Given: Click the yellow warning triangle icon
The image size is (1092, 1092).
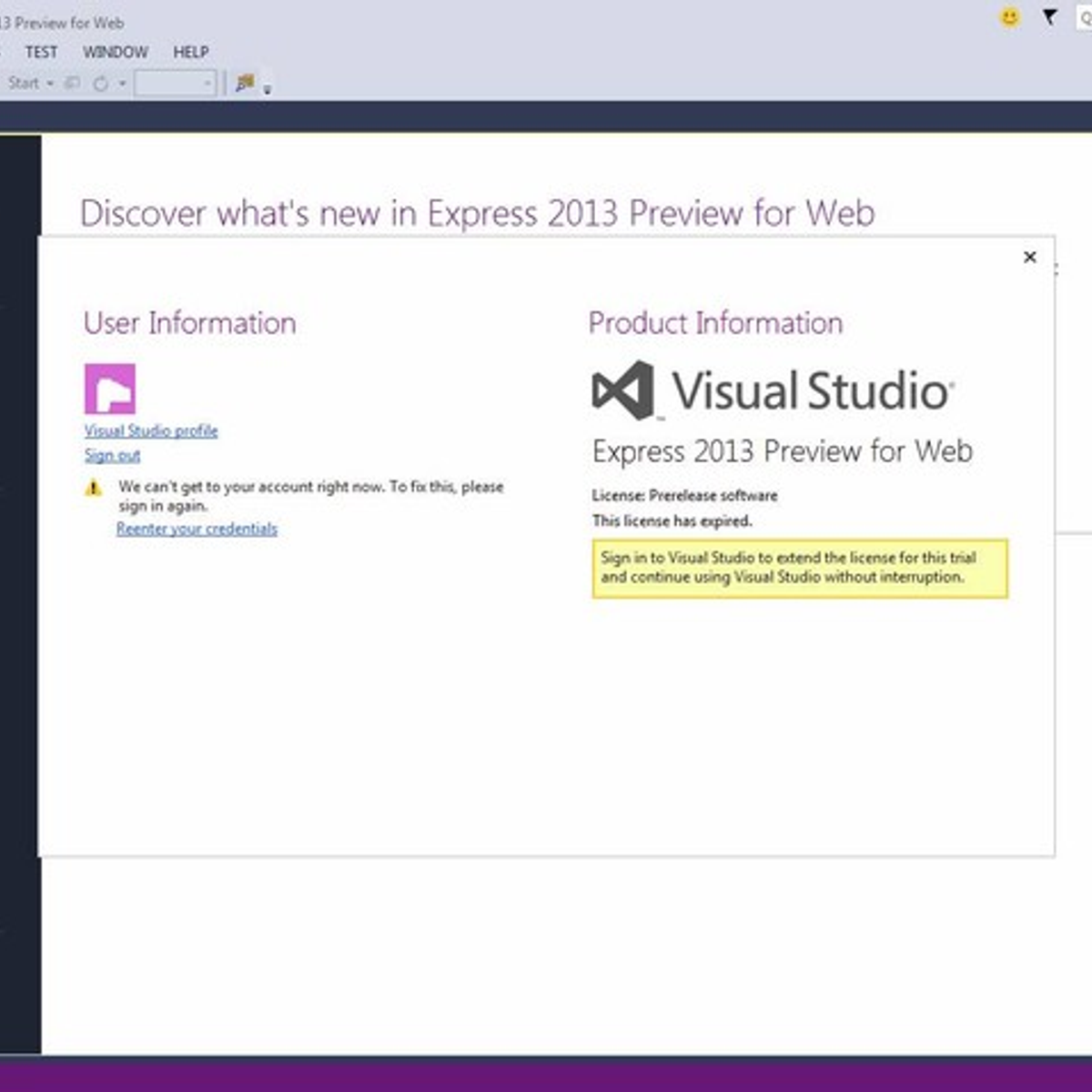Looking at the screenshot, I should point(94,489).
